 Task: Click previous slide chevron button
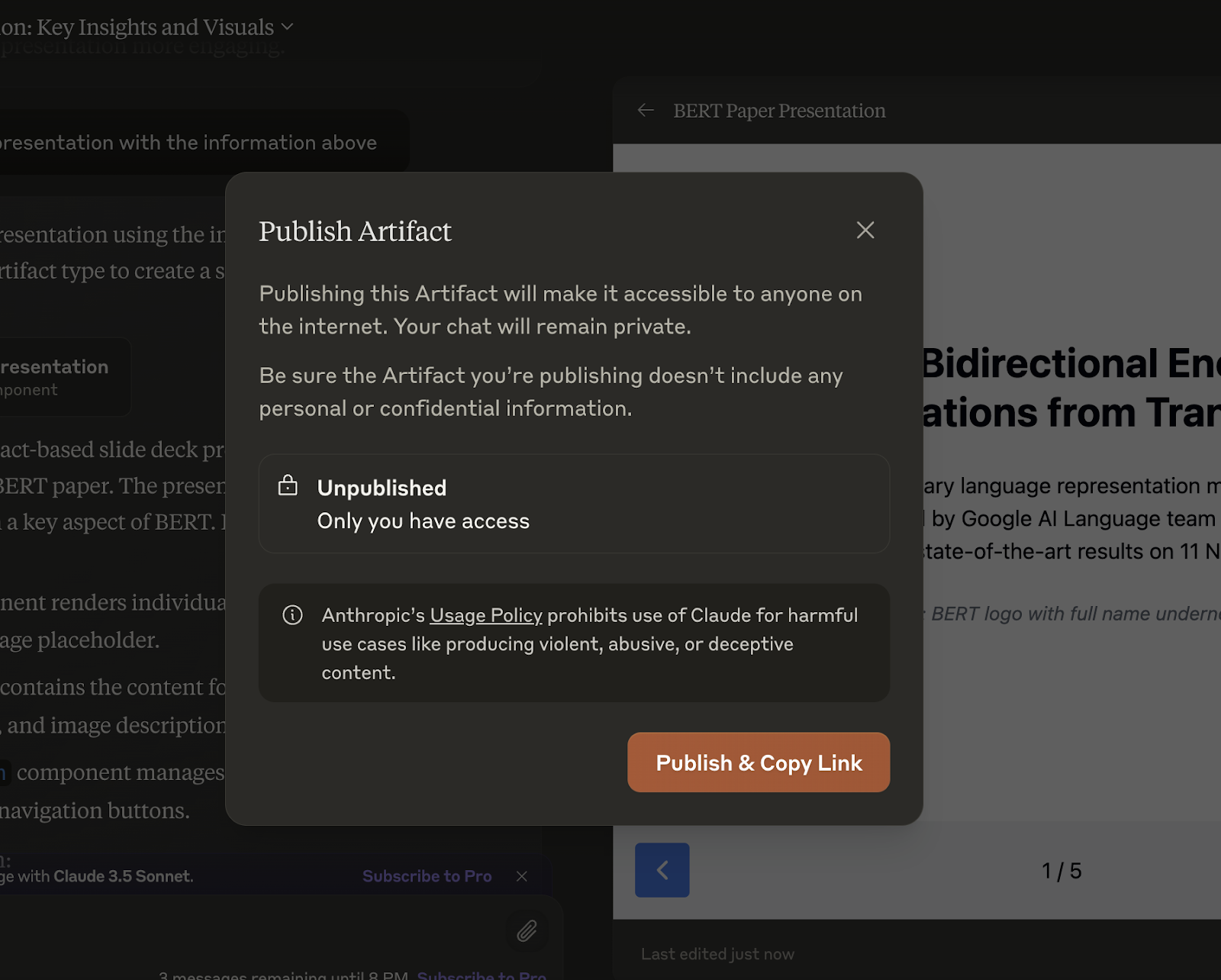[x=662, y=870]
